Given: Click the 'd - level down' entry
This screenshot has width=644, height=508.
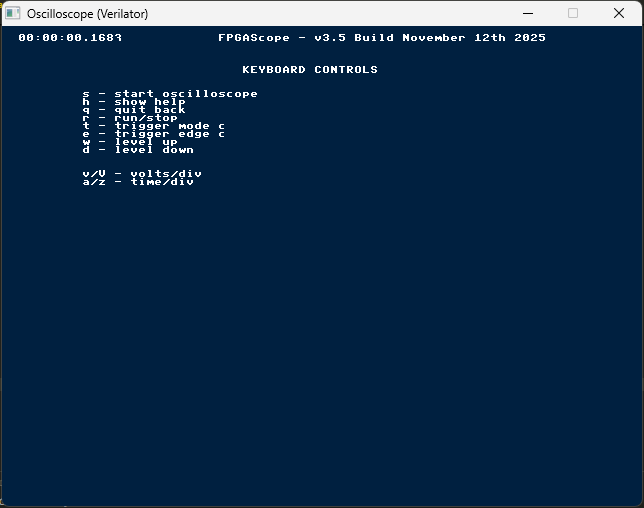Looking at the screenshot, I should (x=138, y=150).
